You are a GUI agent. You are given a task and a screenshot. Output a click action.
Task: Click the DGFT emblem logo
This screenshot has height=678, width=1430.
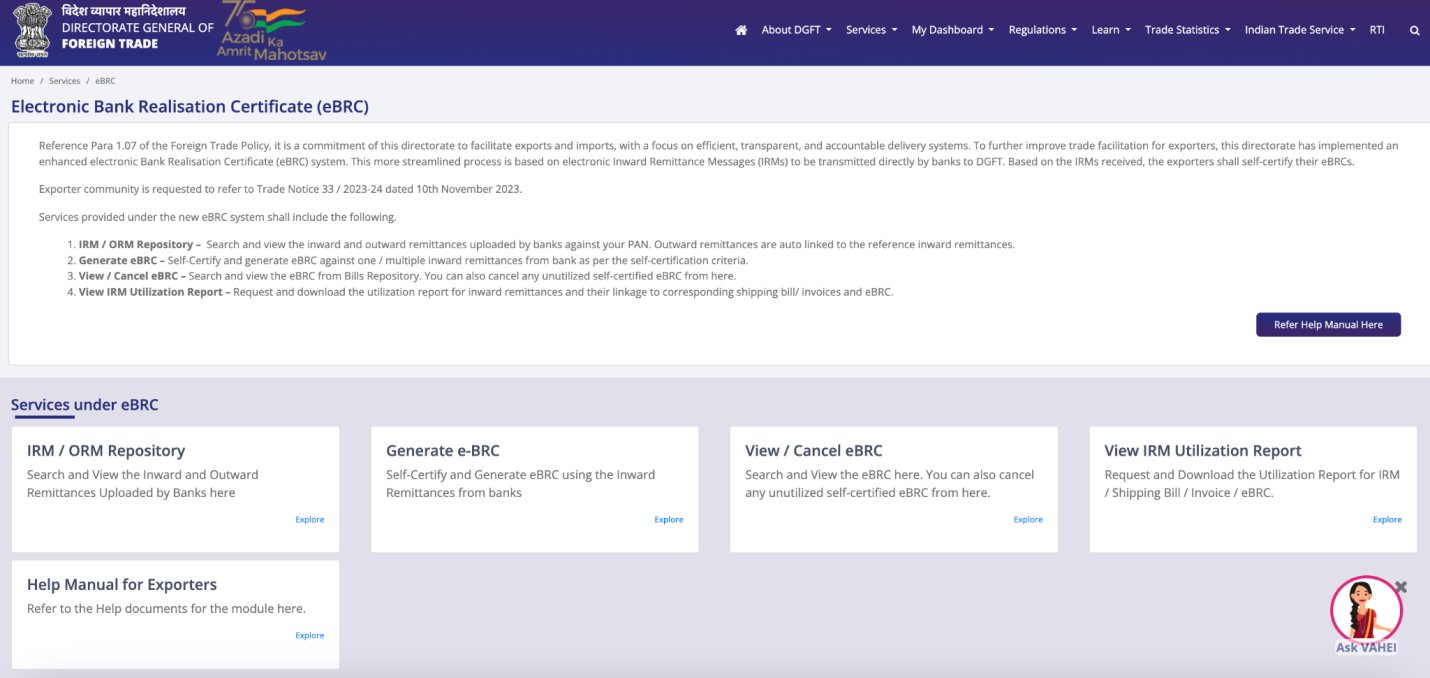click(x=31, y=30)
